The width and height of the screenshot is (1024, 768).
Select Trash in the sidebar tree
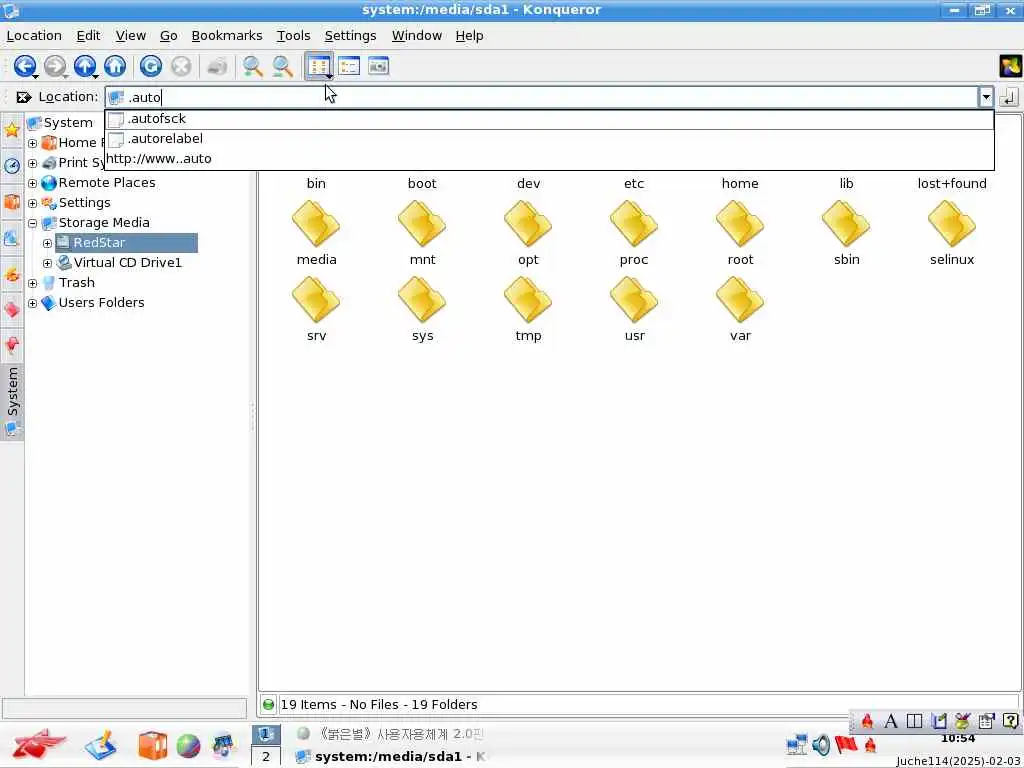[x=76, y=283]
